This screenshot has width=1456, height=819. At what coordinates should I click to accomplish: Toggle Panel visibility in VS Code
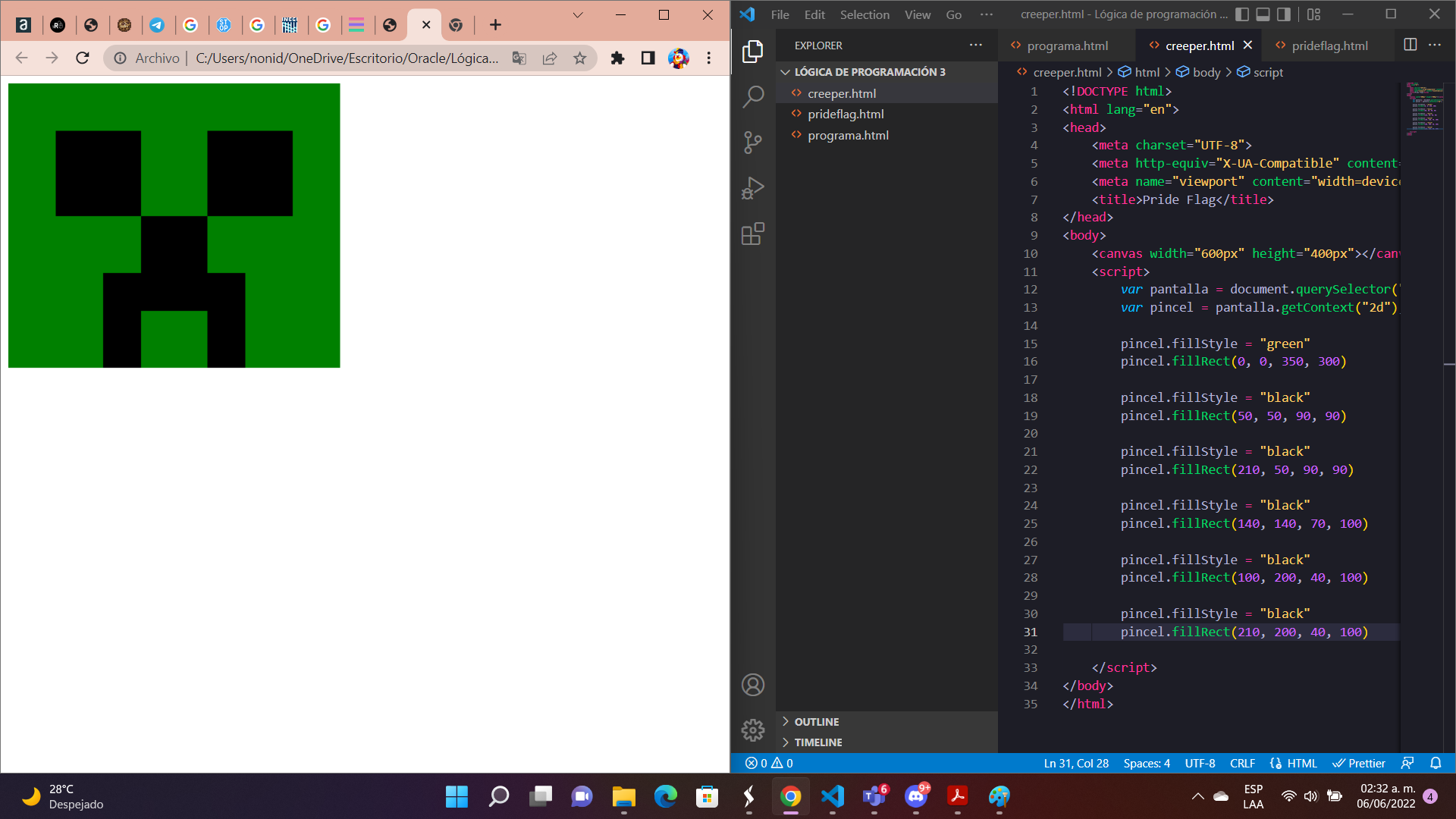(1263, 14)
